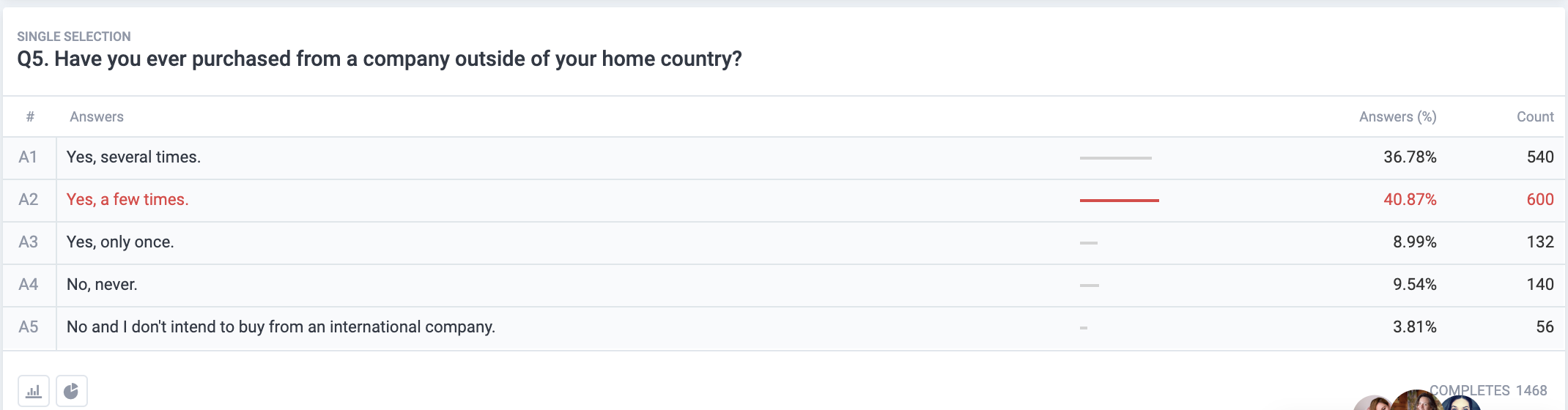Viewport: 1568px width, 410px height.
Task: Click the gray bar for answer A1
Action: [x=1116, y=157]
